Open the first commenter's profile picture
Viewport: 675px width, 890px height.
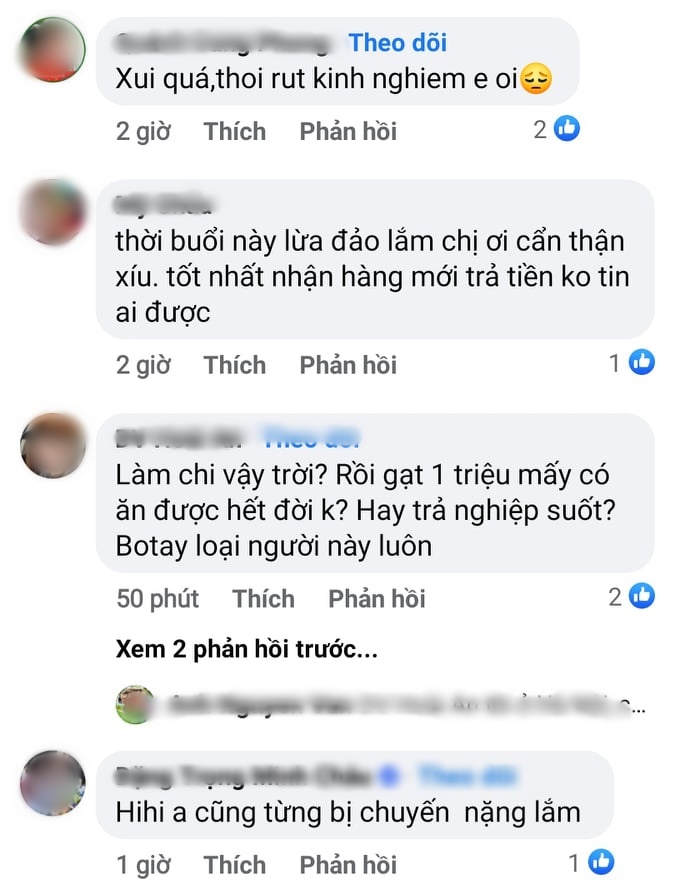53,50
